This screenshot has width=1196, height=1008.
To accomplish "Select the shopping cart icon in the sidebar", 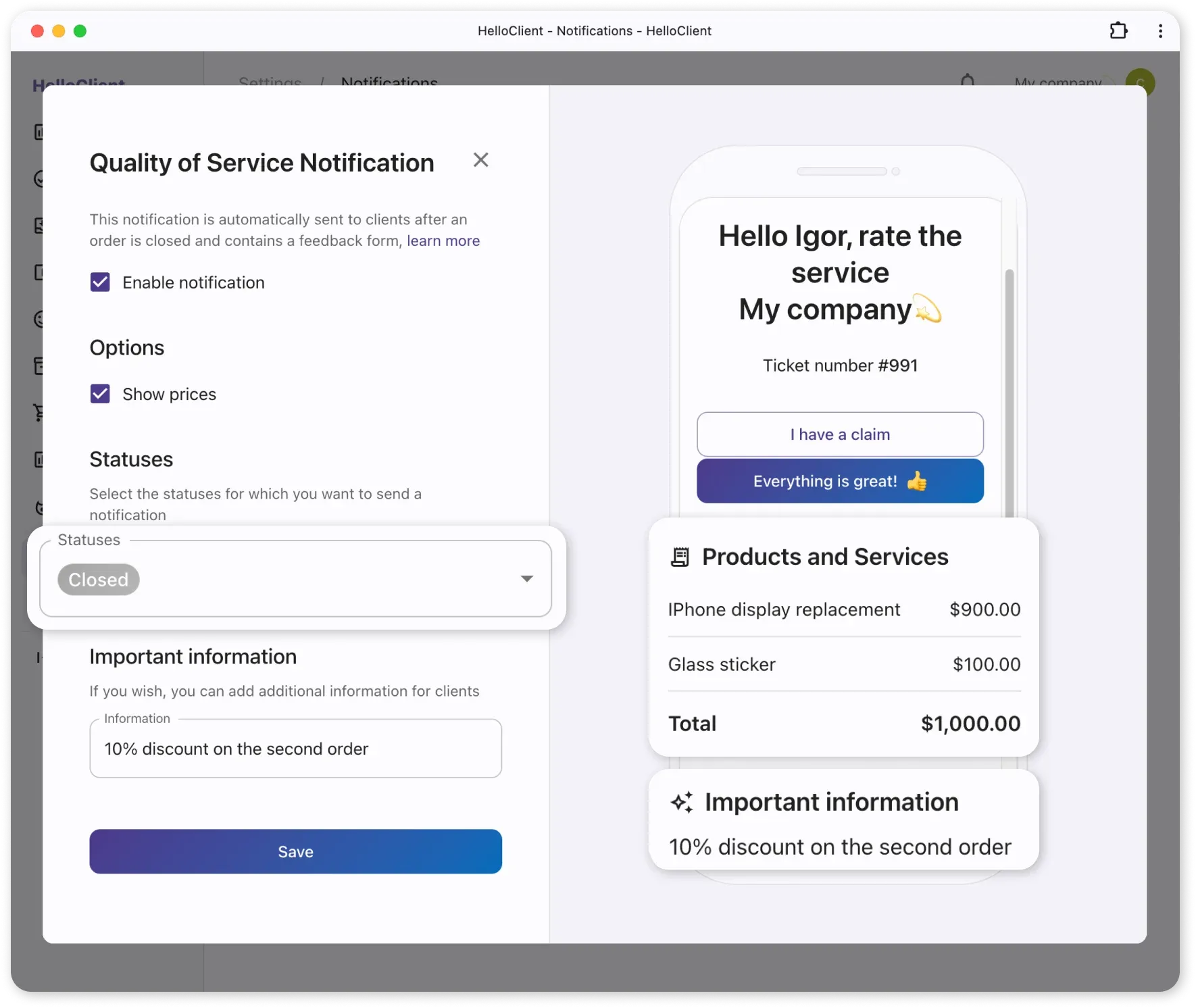I will click(39, 413).
